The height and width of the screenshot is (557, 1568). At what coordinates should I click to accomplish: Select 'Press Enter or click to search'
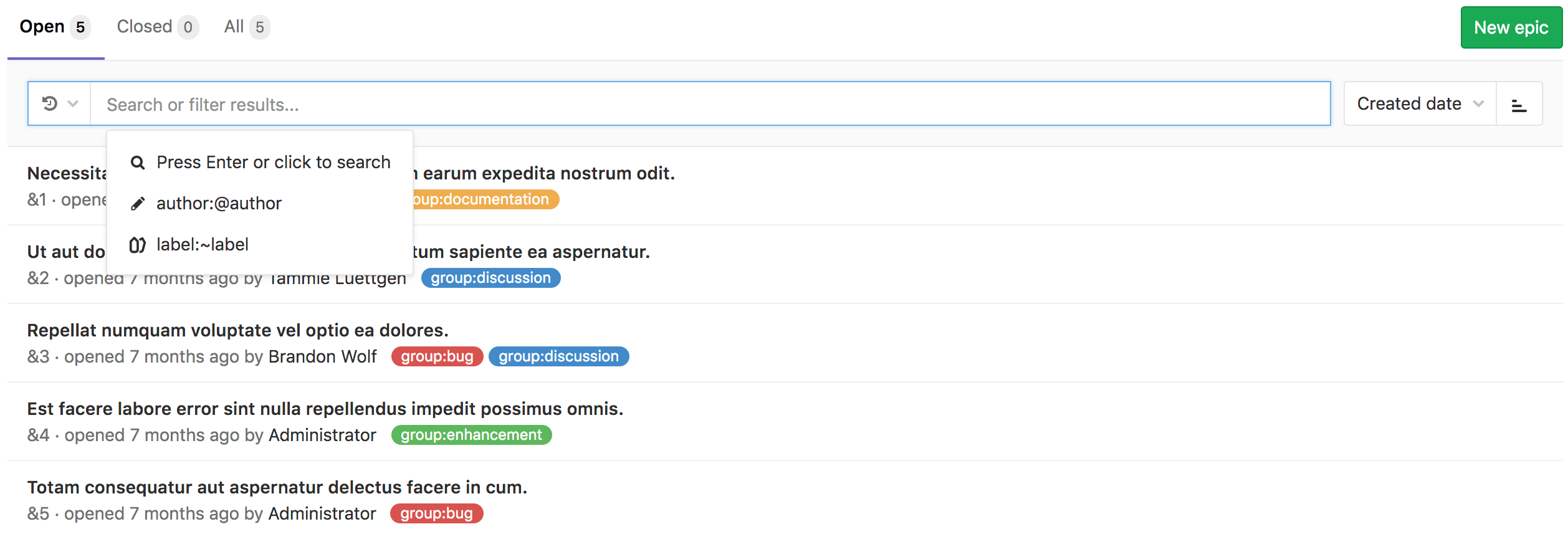coord(273,161)
